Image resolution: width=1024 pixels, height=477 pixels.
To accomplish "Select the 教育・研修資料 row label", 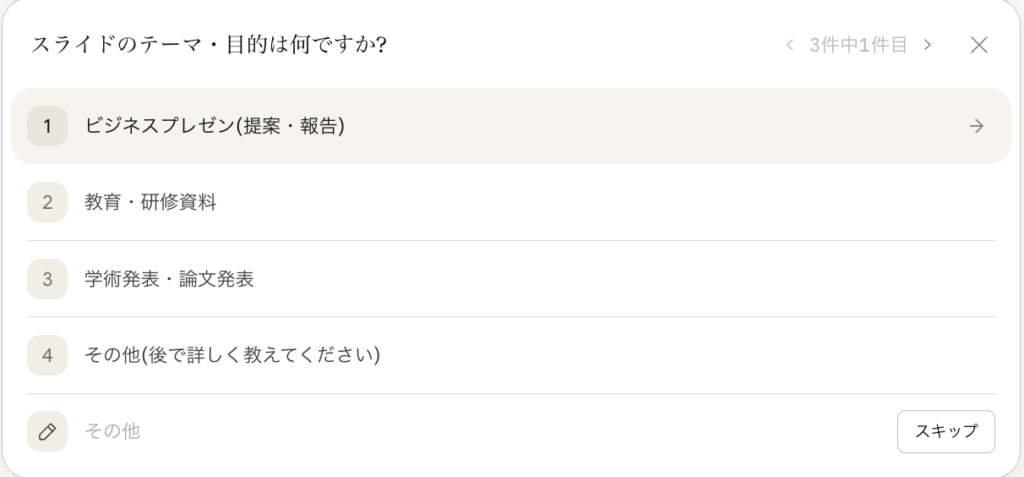I will tap(151, 202).
